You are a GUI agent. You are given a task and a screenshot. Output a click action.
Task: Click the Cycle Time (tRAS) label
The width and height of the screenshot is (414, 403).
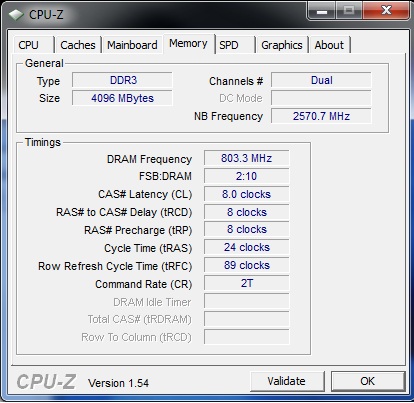[x=148, y=248]
